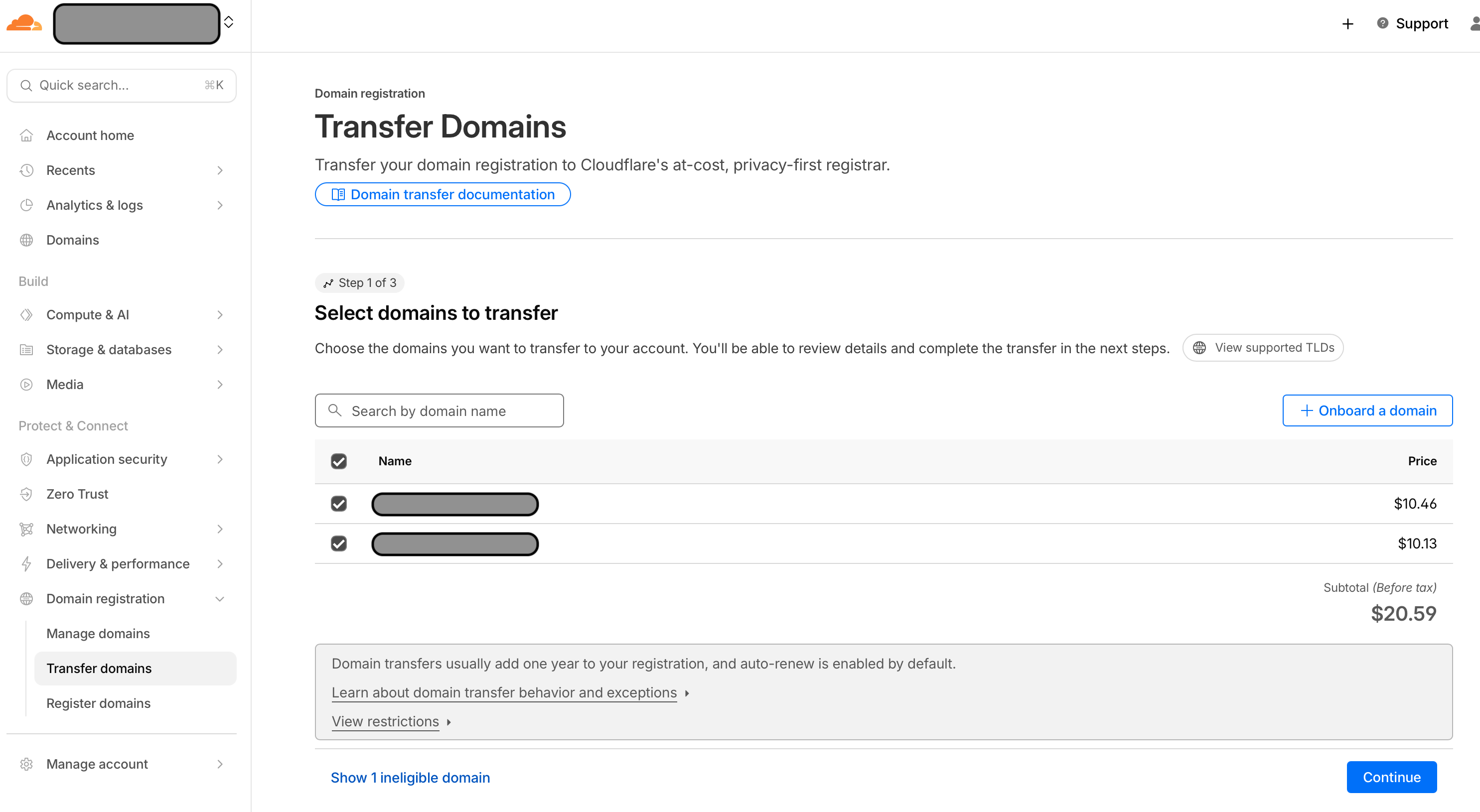
Task: Open the account switcher chevron
Action: [229, 22]
